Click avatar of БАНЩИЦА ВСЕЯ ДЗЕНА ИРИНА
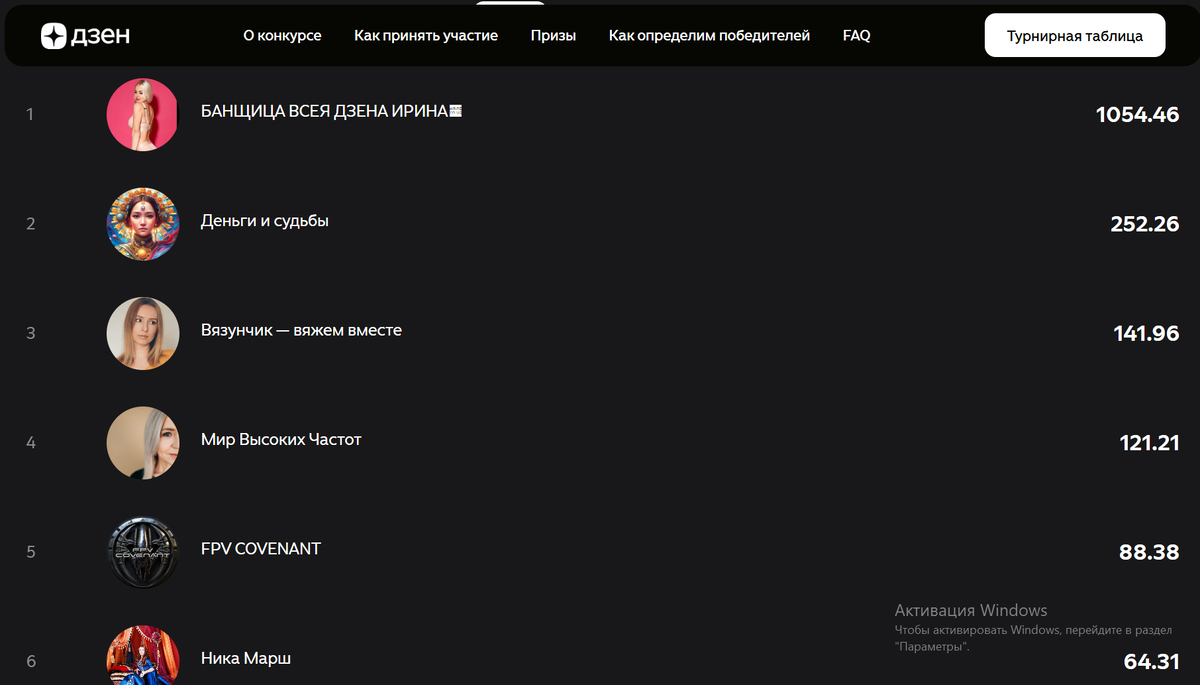The height and width of the screenshot is (685, 1200). 142,115
